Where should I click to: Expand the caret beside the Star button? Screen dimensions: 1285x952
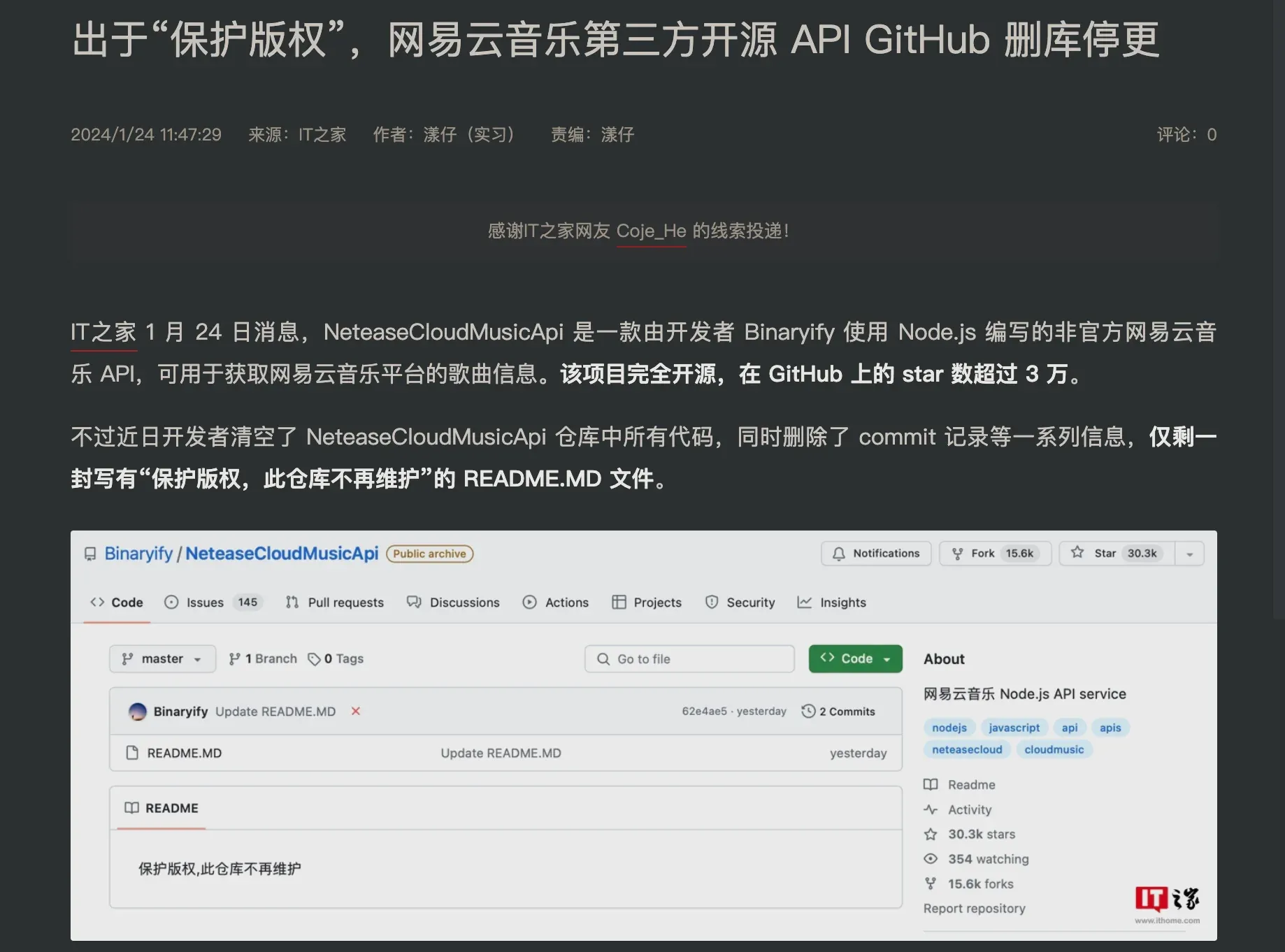pyautogui.click(x=1189, y=553)
